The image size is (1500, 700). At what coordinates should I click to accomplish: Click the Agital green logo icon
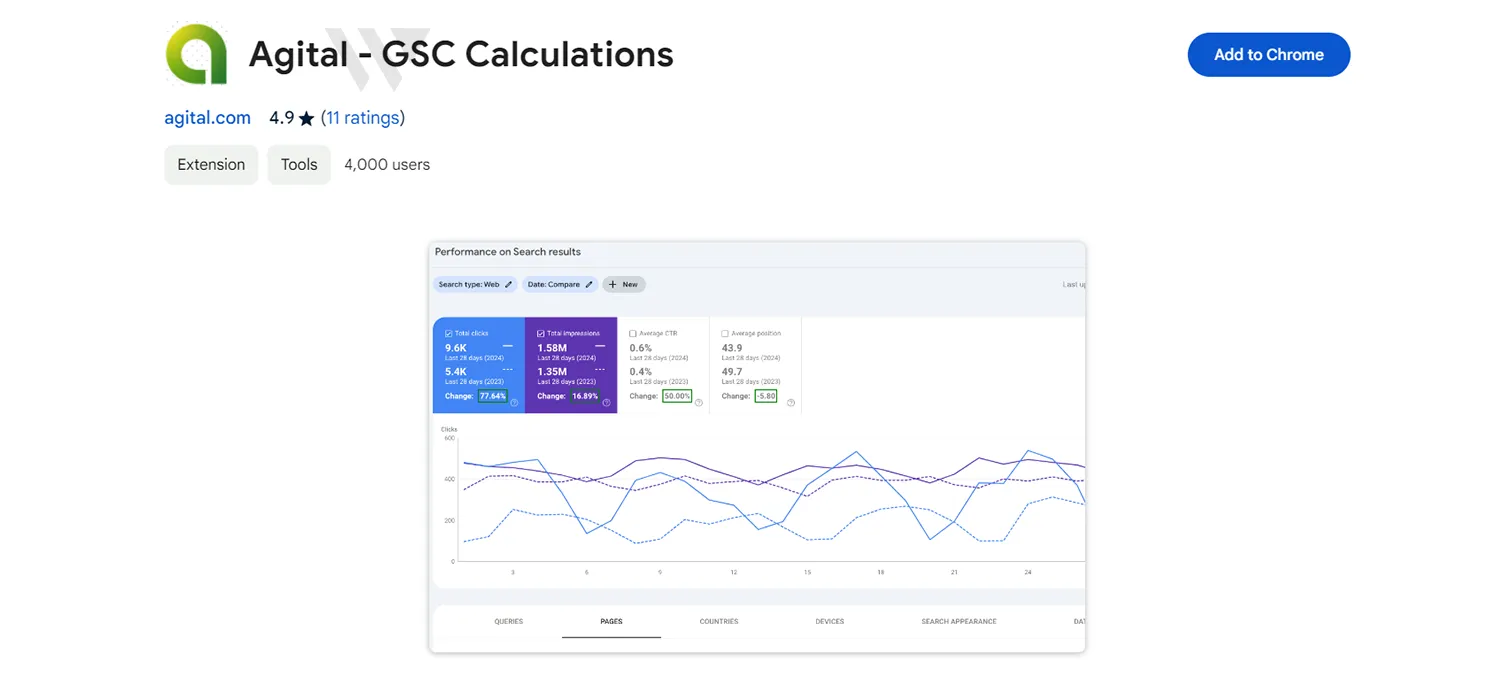tap(197, 55)
